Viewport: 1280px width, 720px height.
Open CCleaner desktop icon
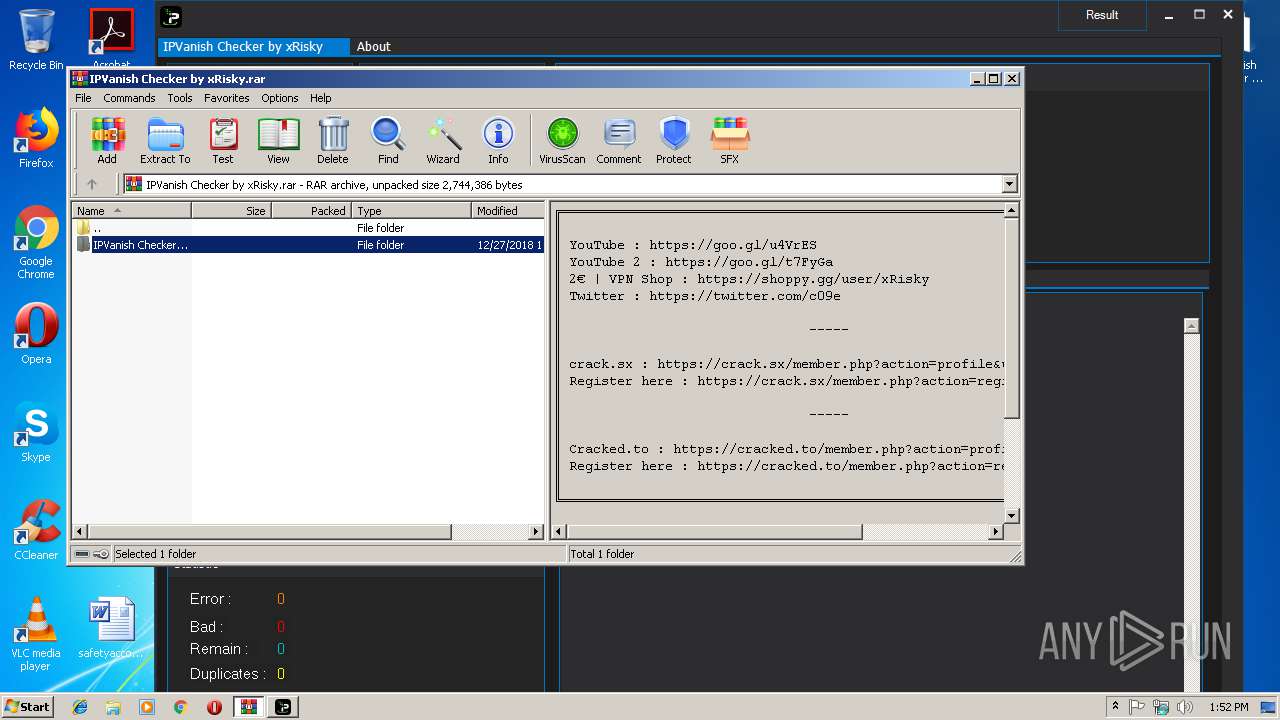pyautogui.click(x=36, y=530)
